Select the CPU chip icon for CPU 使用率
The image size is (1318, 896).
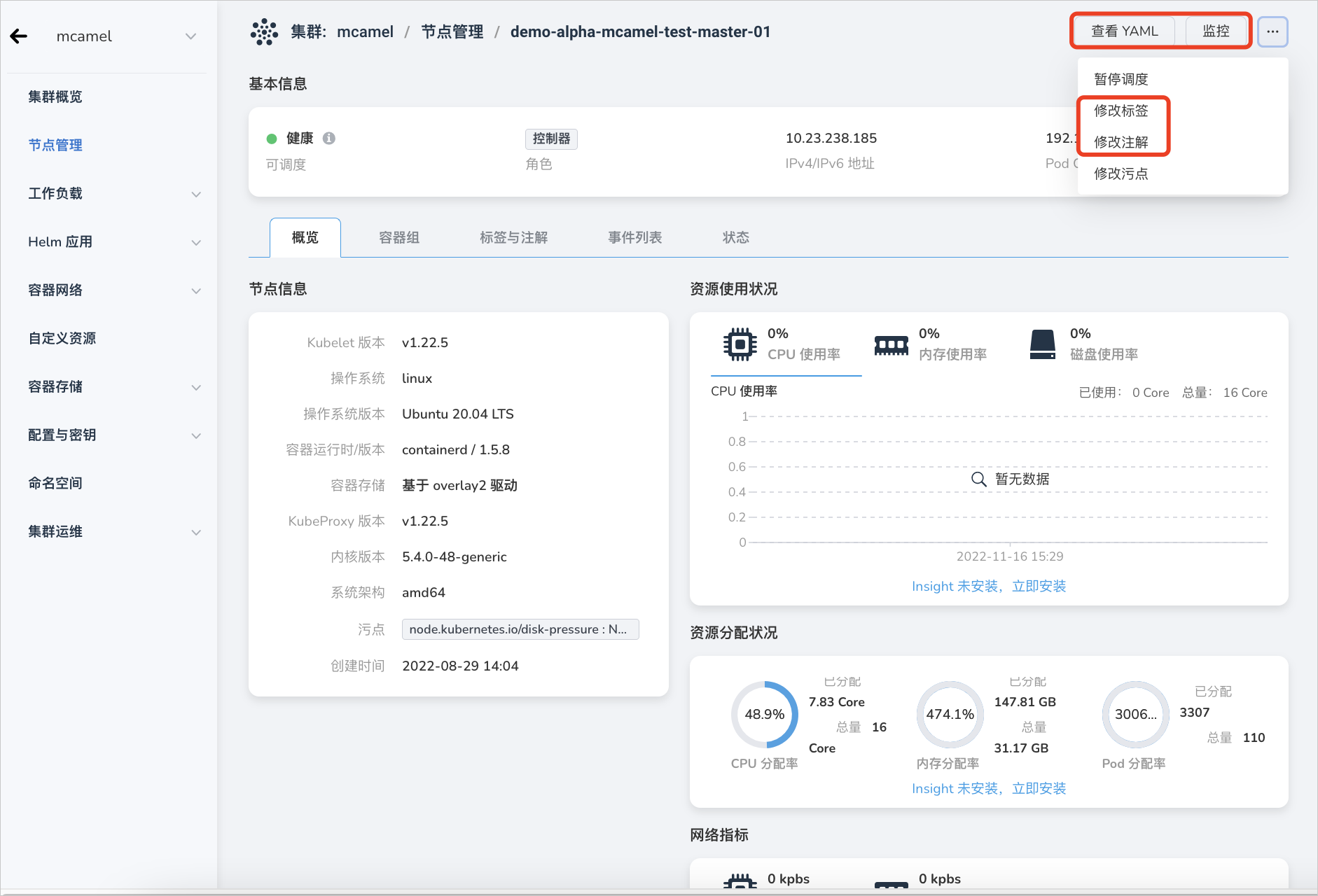pos(740,344)
